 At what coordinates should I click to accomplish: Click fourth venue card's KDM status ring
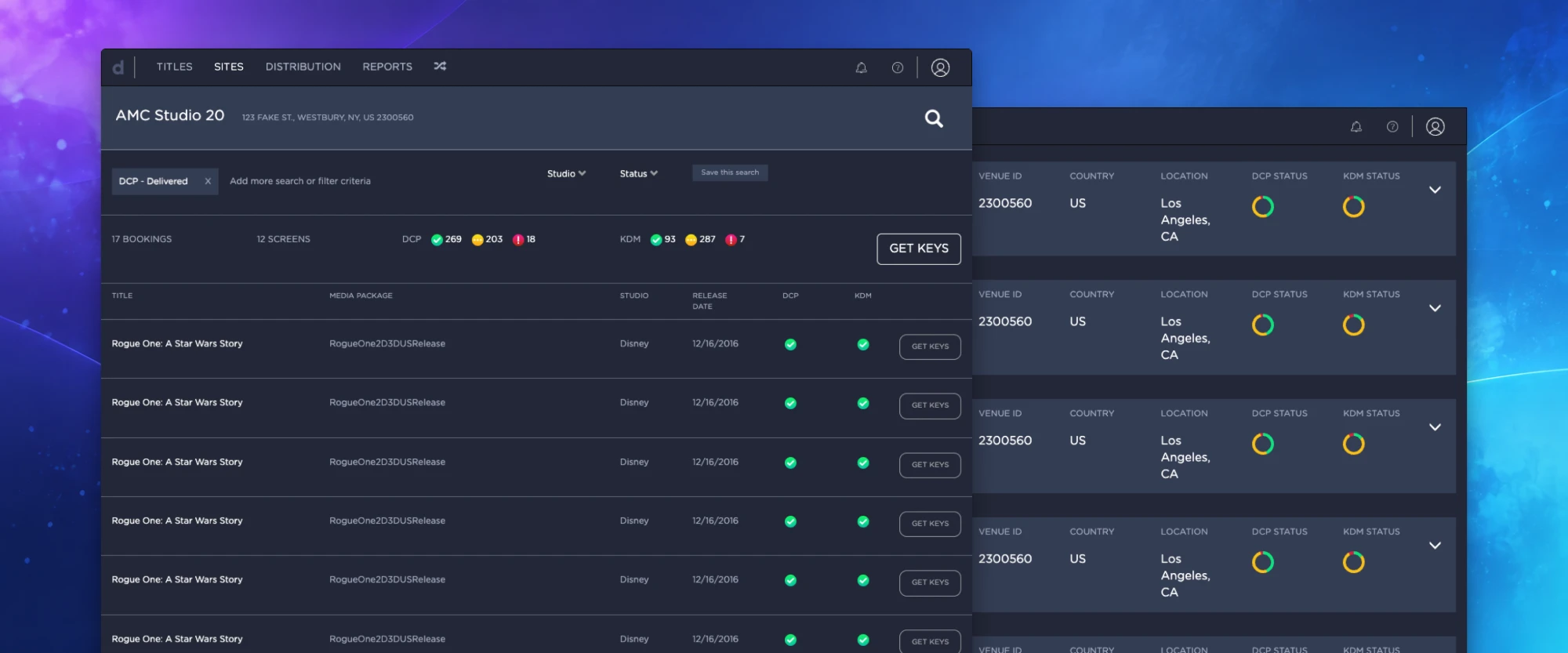point(1353,563)
